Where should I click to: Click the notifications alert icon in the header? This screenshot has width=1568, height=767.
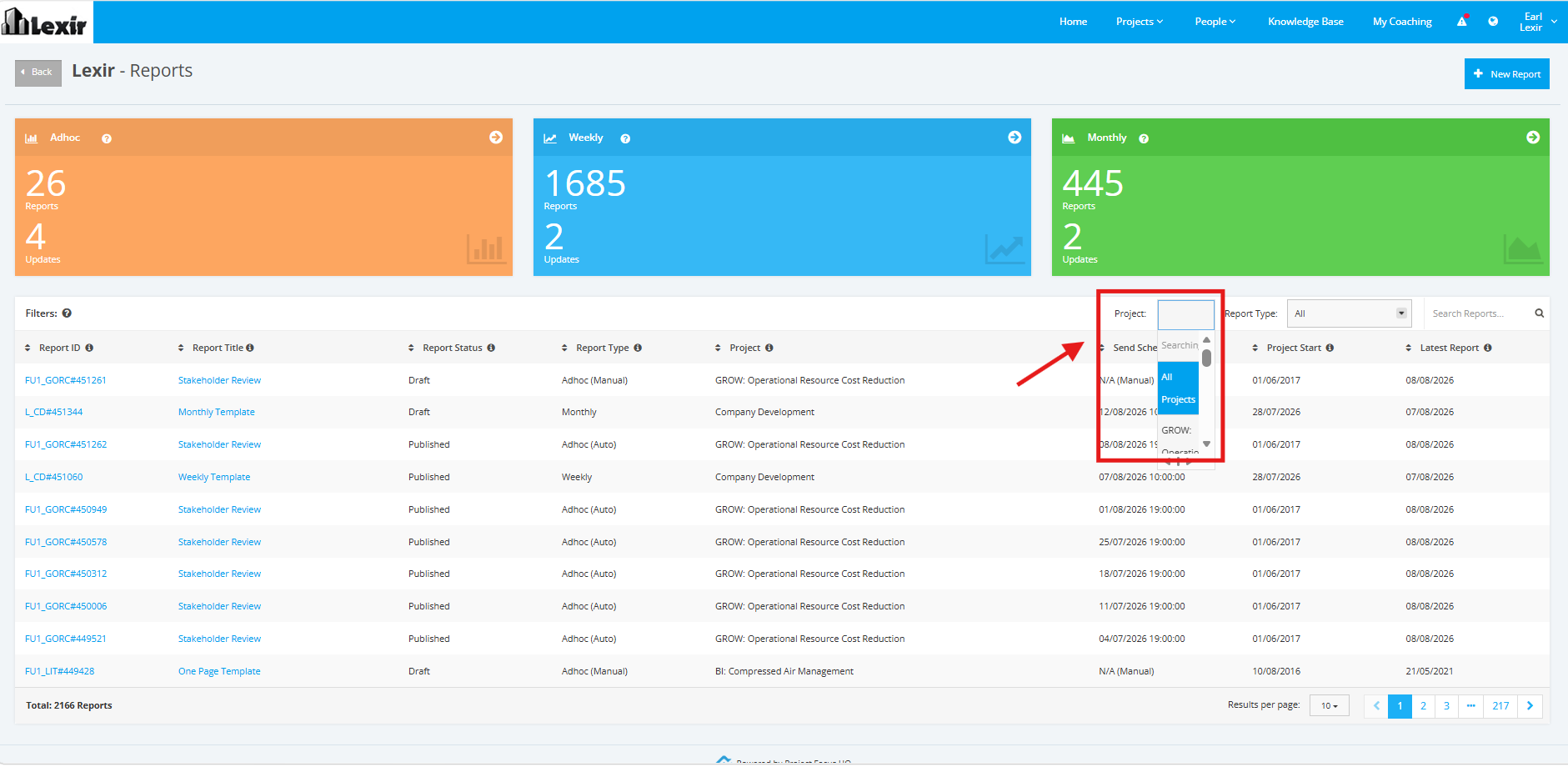(1462, 22)
